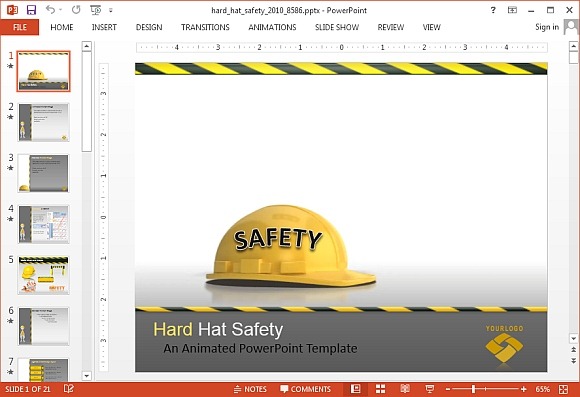Open the undo history dropdown arrow
Image resolution: width=580 pixels, height=397 pixels.
coord(60,10)
